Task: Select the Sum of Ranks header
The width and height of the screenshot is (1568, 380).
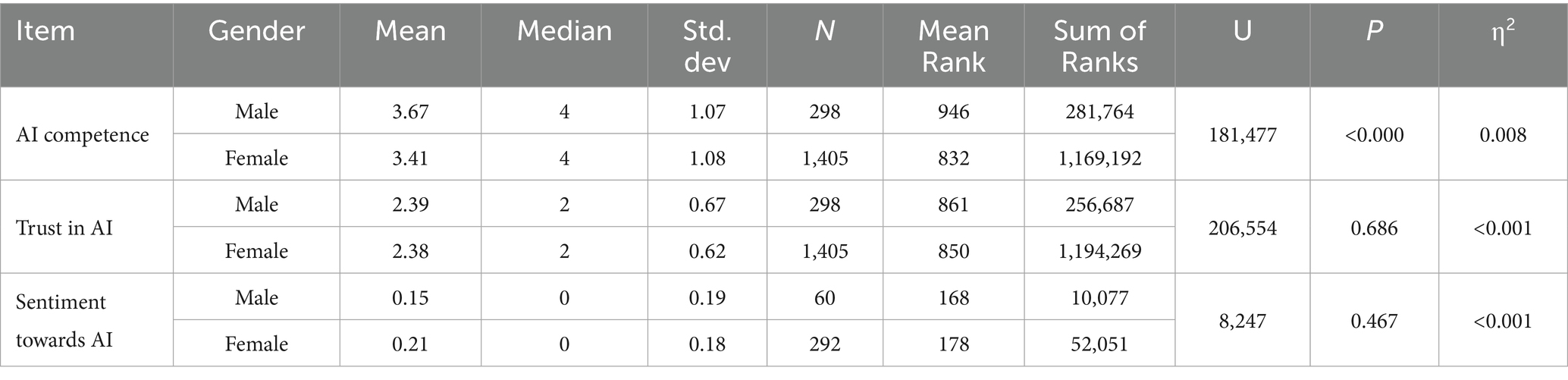Action: click(1099, 46)
